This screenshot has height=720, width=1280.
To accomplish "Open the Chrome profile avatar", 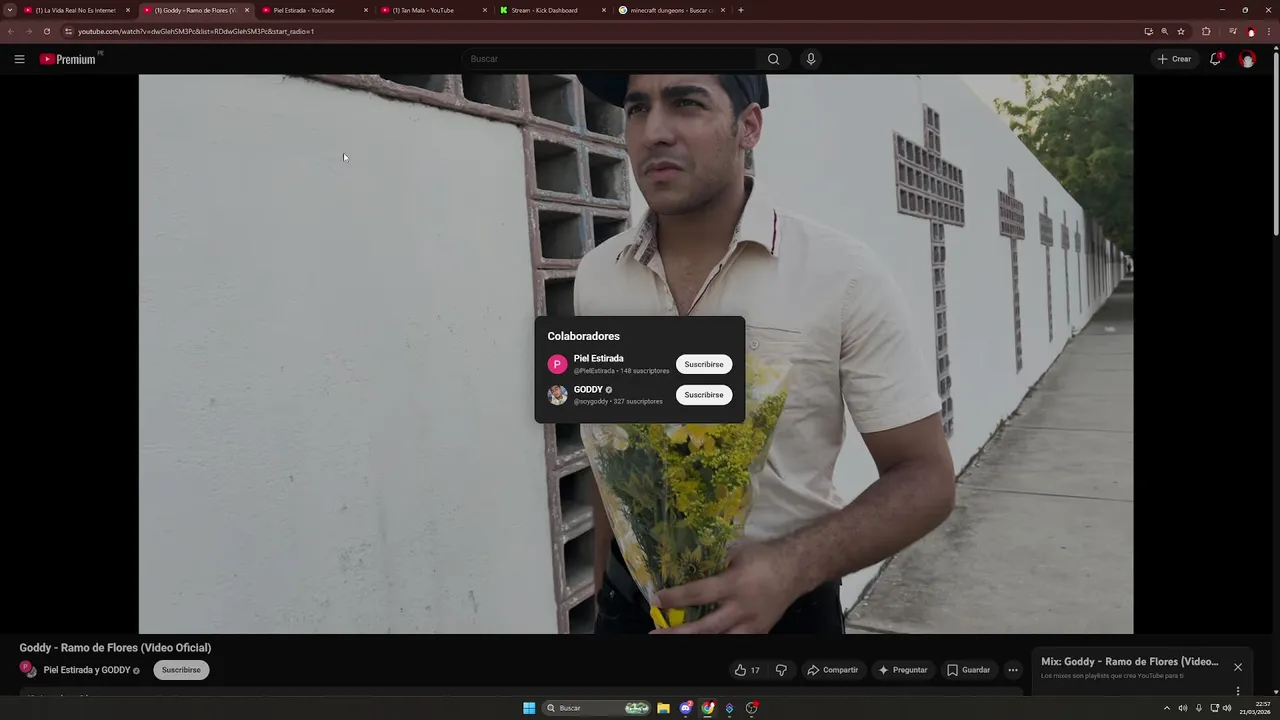I will coord(1251,31).
